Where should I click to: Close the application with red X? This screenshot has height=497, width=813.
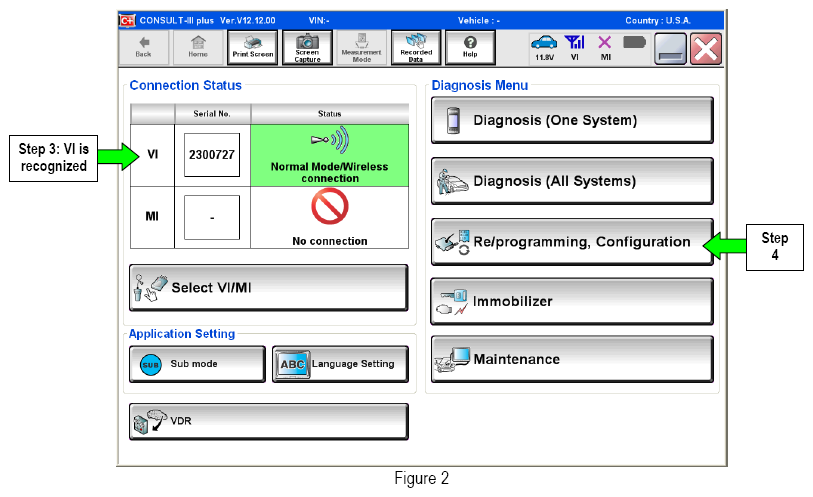coord(706,49)
